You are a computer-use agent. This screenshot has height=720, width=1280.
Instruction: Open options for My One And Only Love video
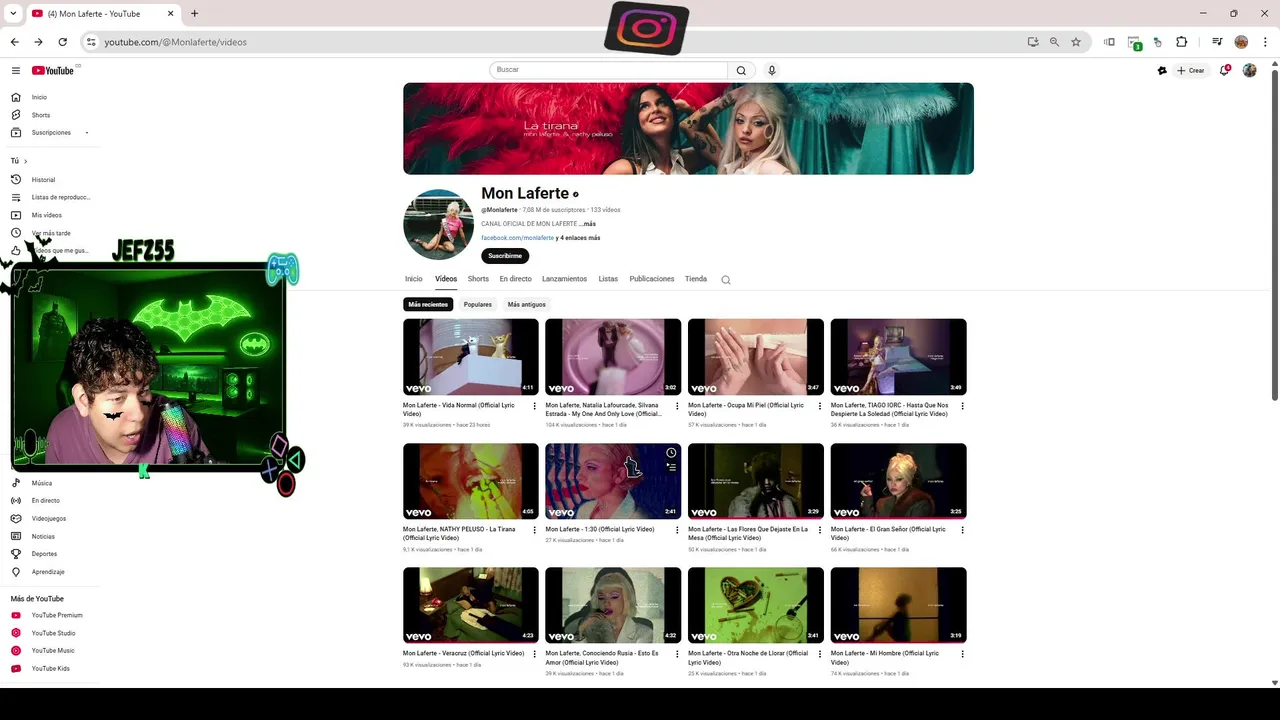(677, 406)
